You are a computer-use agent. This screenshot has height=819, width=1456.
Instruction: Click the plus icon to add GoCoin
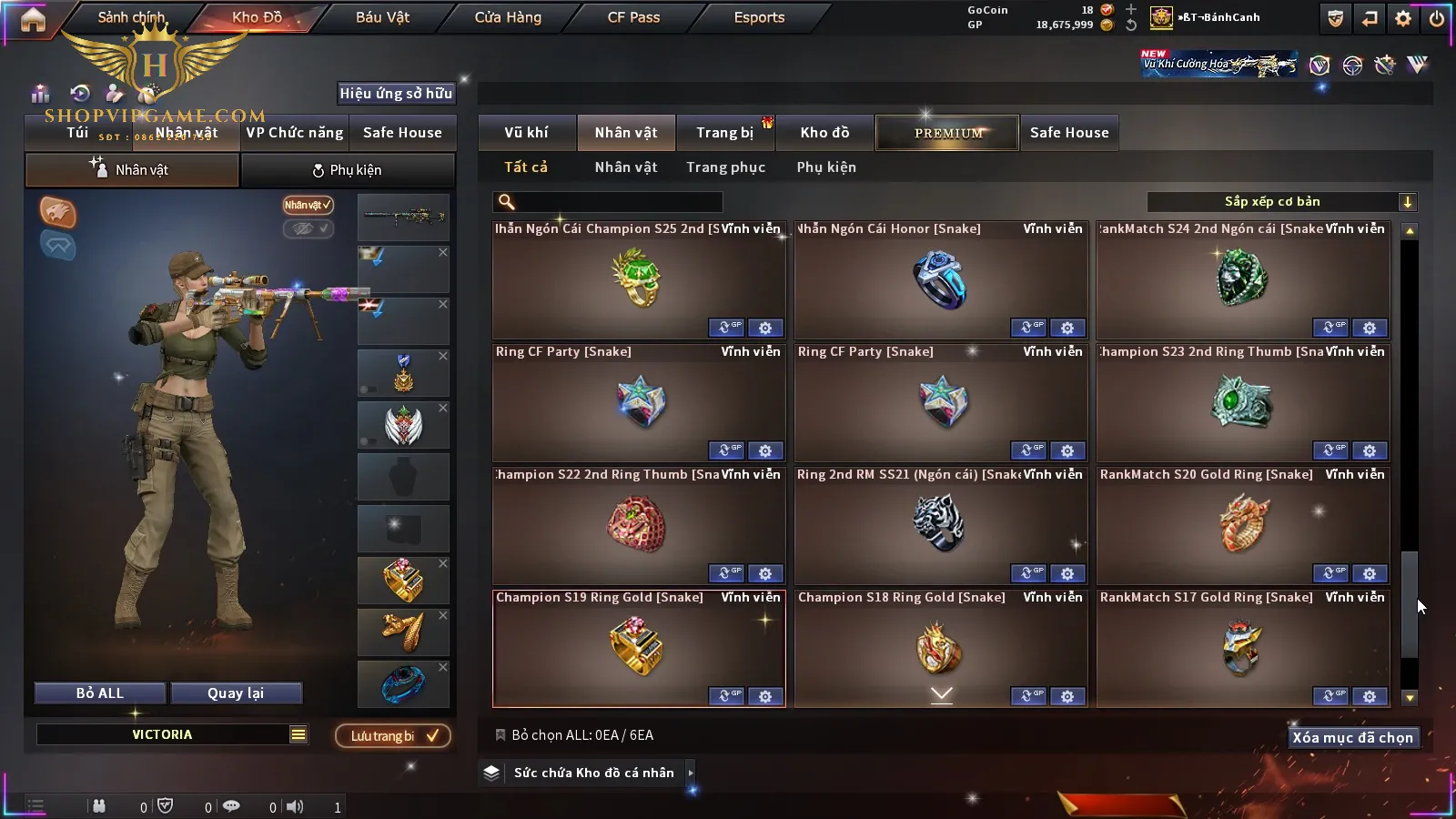point(1131,9)
